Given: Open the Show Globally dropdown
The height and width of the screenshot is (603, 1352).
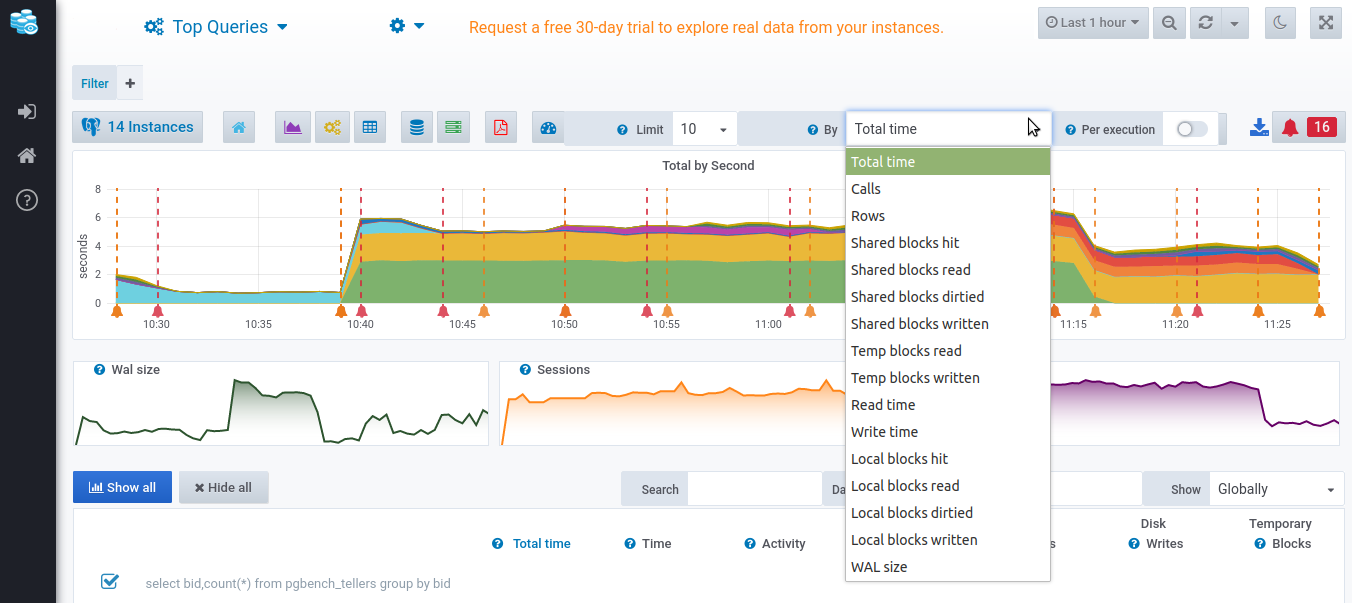Looking at the screenshot, I should (x=1275, y=489).
